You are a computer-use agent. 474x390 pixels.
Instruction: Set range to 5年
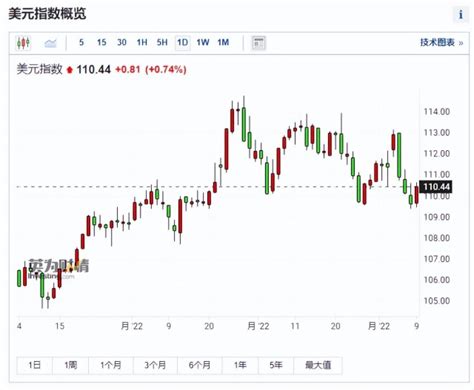276,365
